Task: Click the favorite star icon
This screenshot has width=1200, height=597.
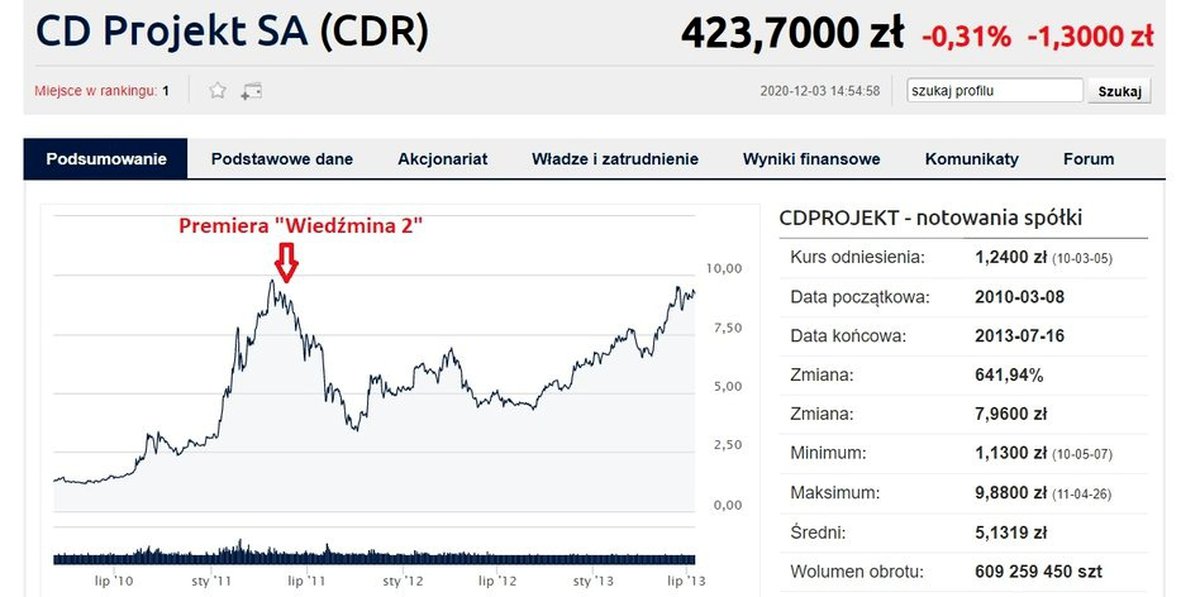Action: coord(217,91)
